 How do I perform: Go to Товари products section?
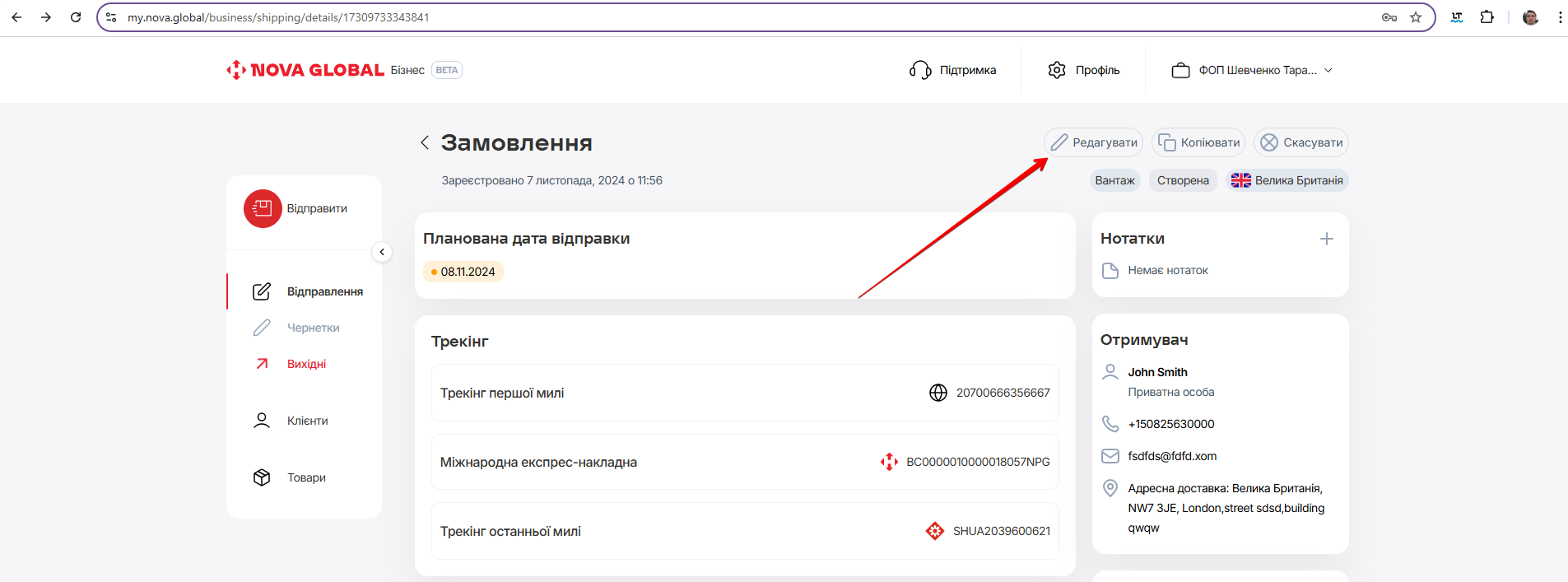(x=306, y=477)
